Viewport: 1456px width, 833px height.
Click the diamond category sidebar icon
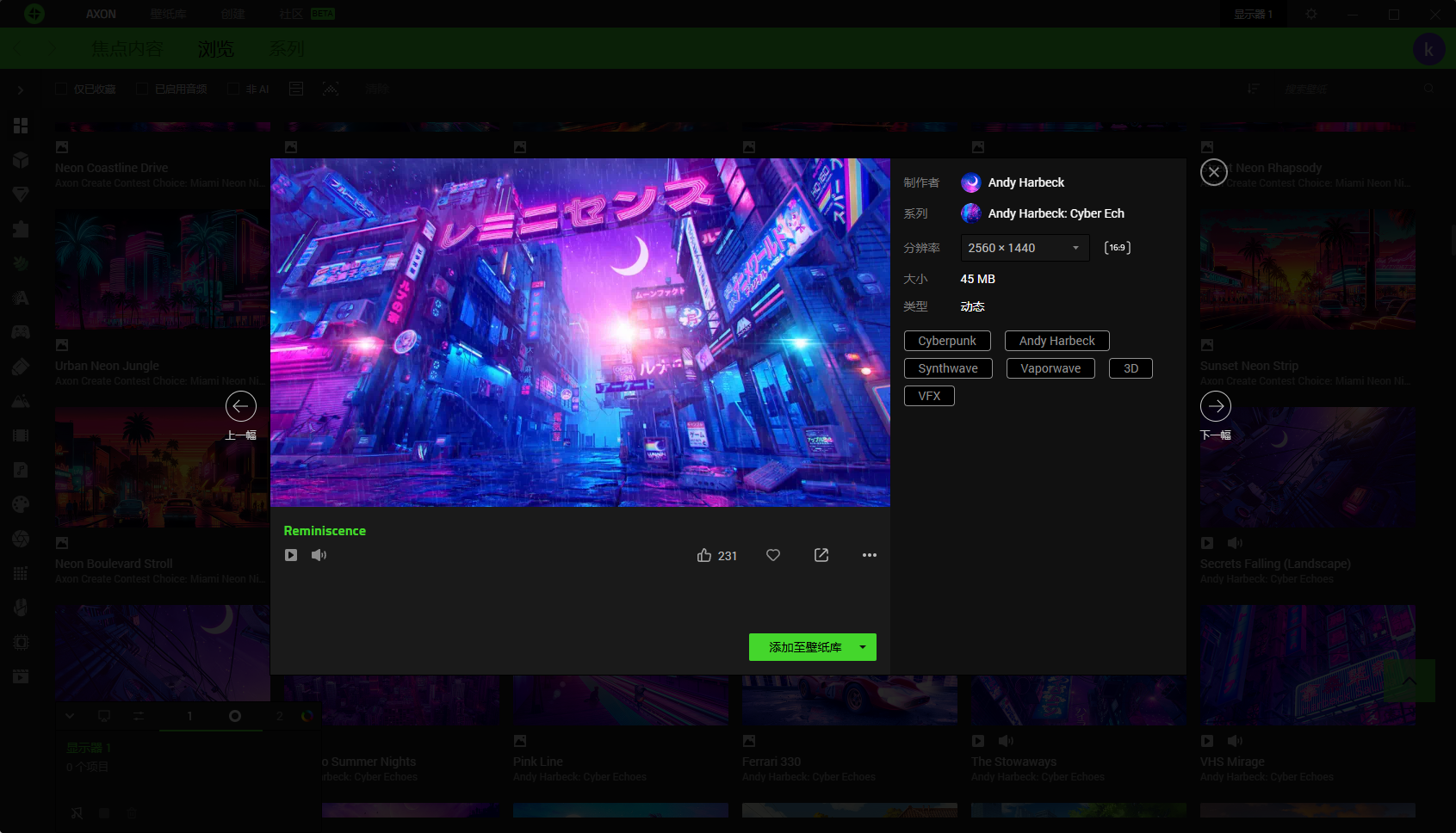(x=21, y=194)
